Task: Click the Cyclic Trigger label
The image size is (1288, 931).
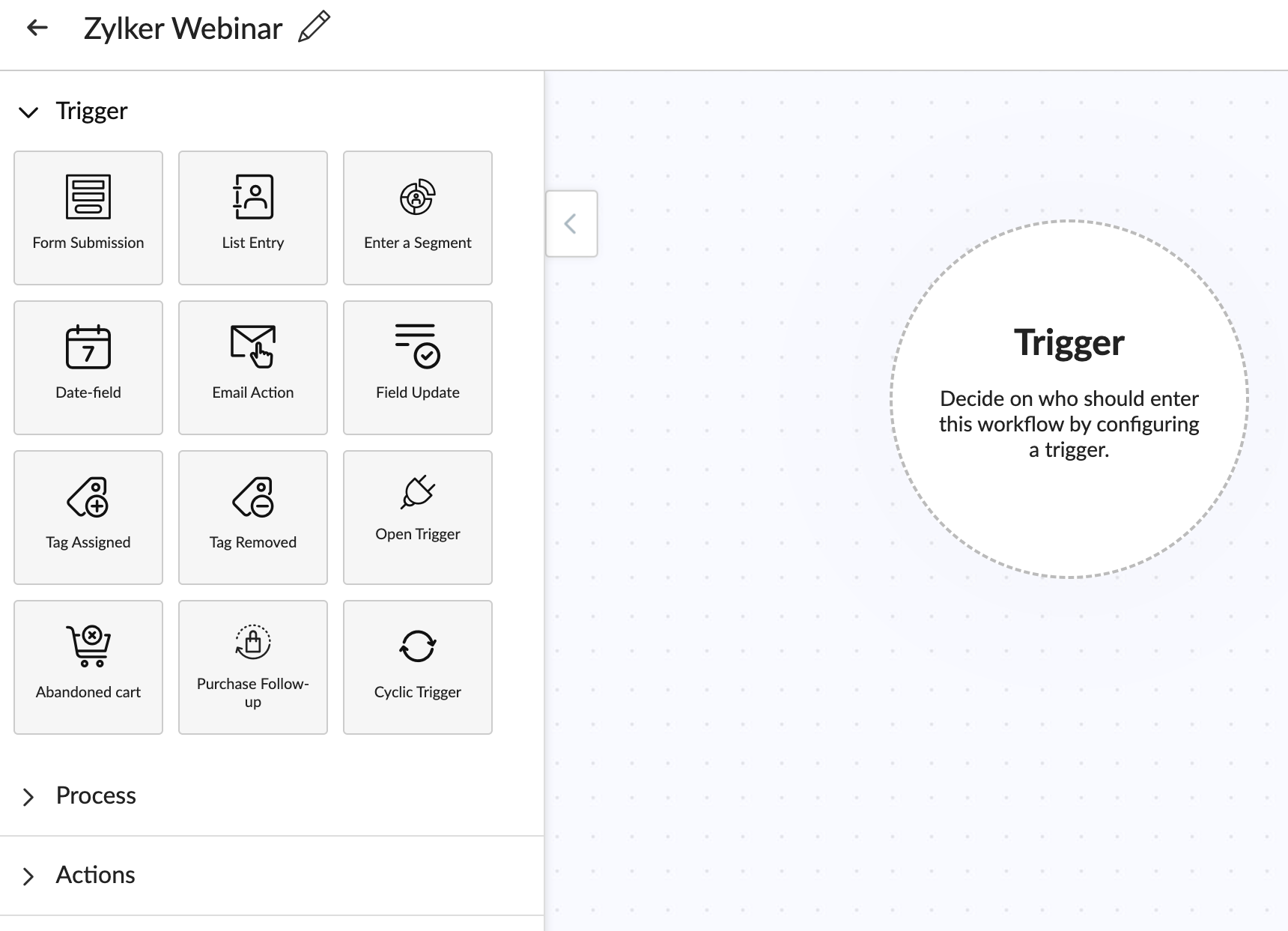Action: 418,692
